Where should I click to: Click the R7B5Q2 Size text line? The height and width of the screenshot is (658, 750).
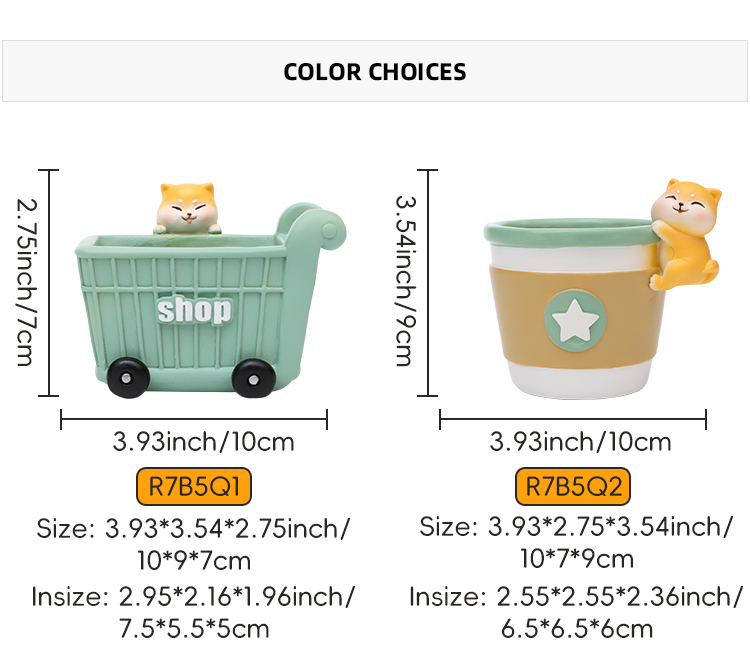coord(576,543)
